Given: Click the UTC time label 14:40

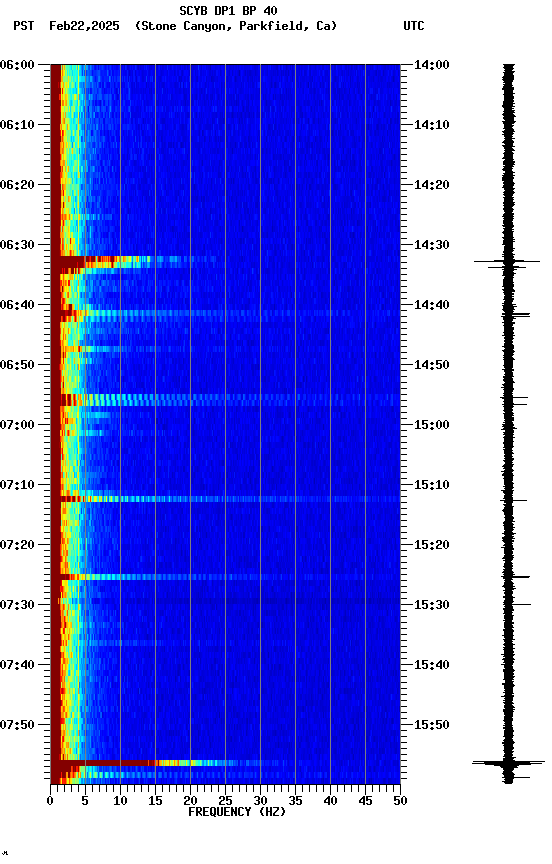Looking at the screenshot, I should (432, 305).
